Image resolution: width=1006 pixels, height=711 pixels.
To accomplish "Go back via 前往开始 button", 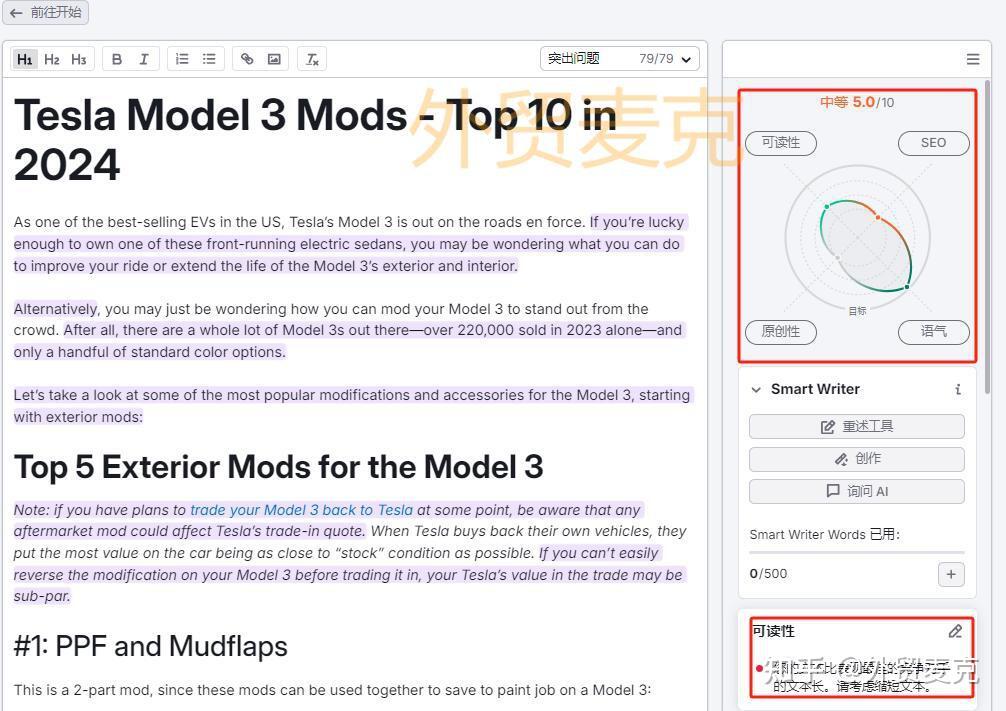I will [x=46, y=12].
